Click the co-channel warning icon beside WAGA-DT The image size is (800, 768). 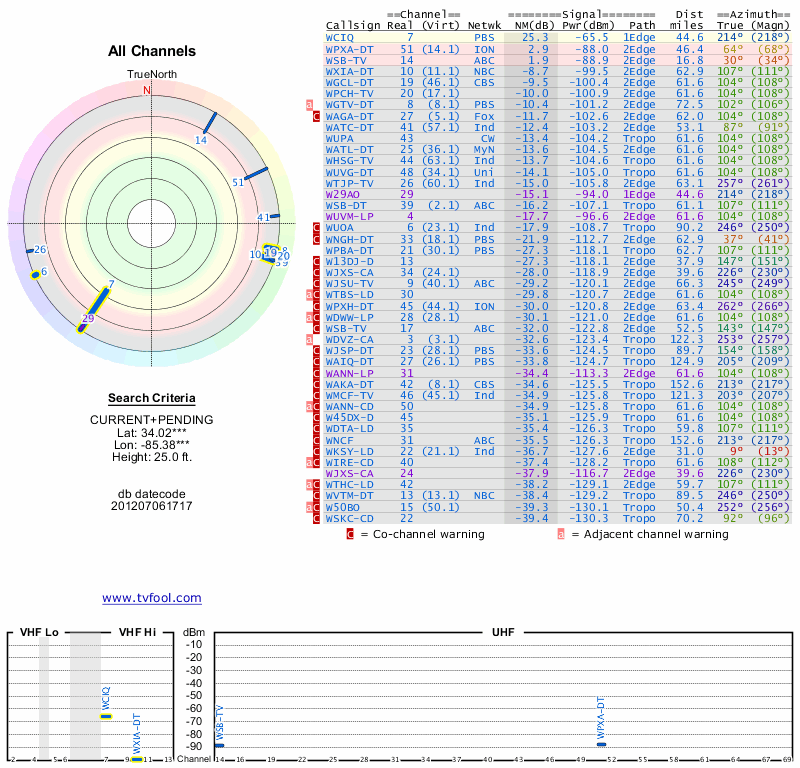[317, 116]
